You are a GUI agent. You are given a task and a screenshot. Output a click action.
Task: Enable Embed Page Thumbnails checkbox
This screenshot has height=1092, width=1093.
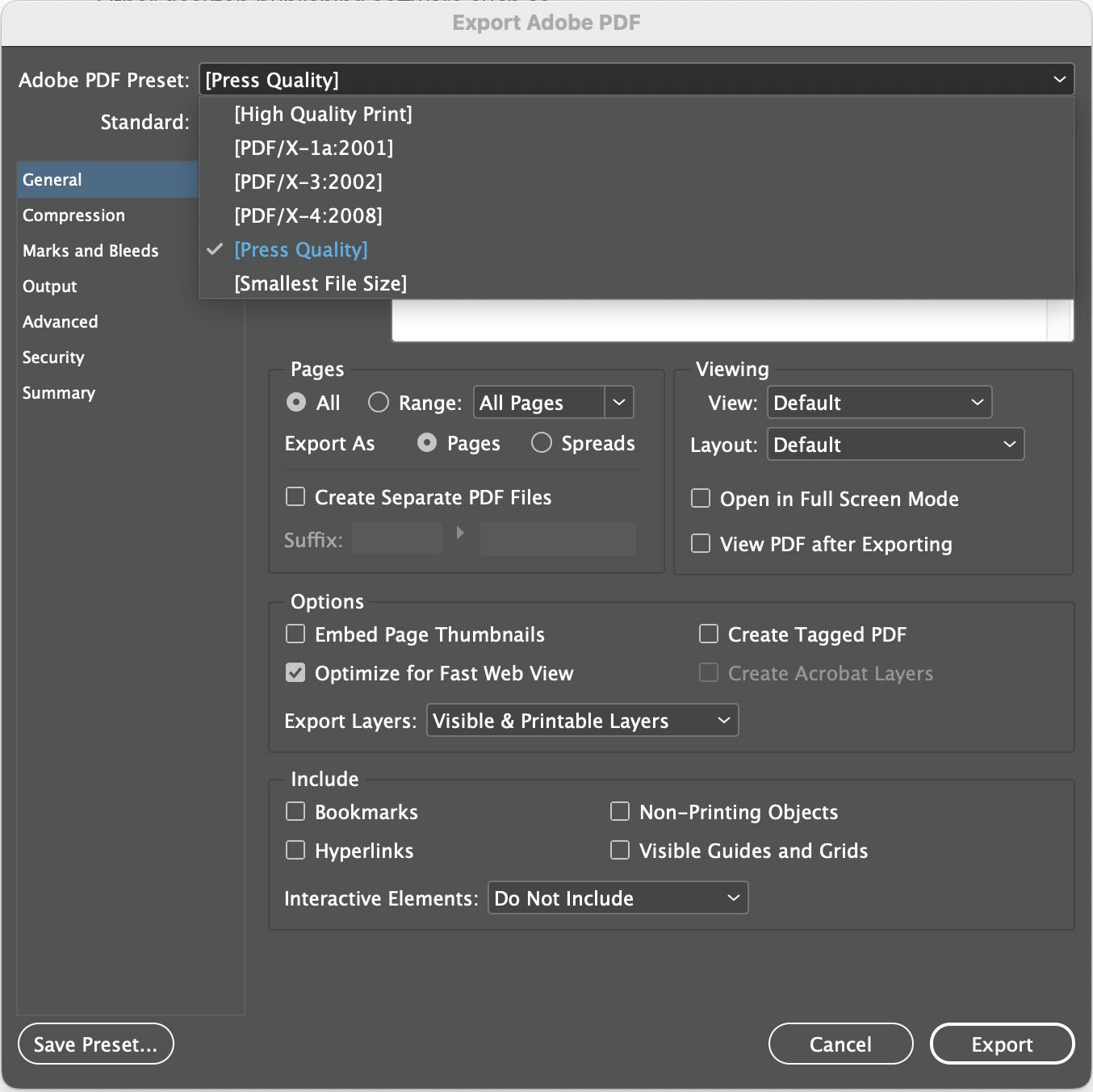point(295,634)
